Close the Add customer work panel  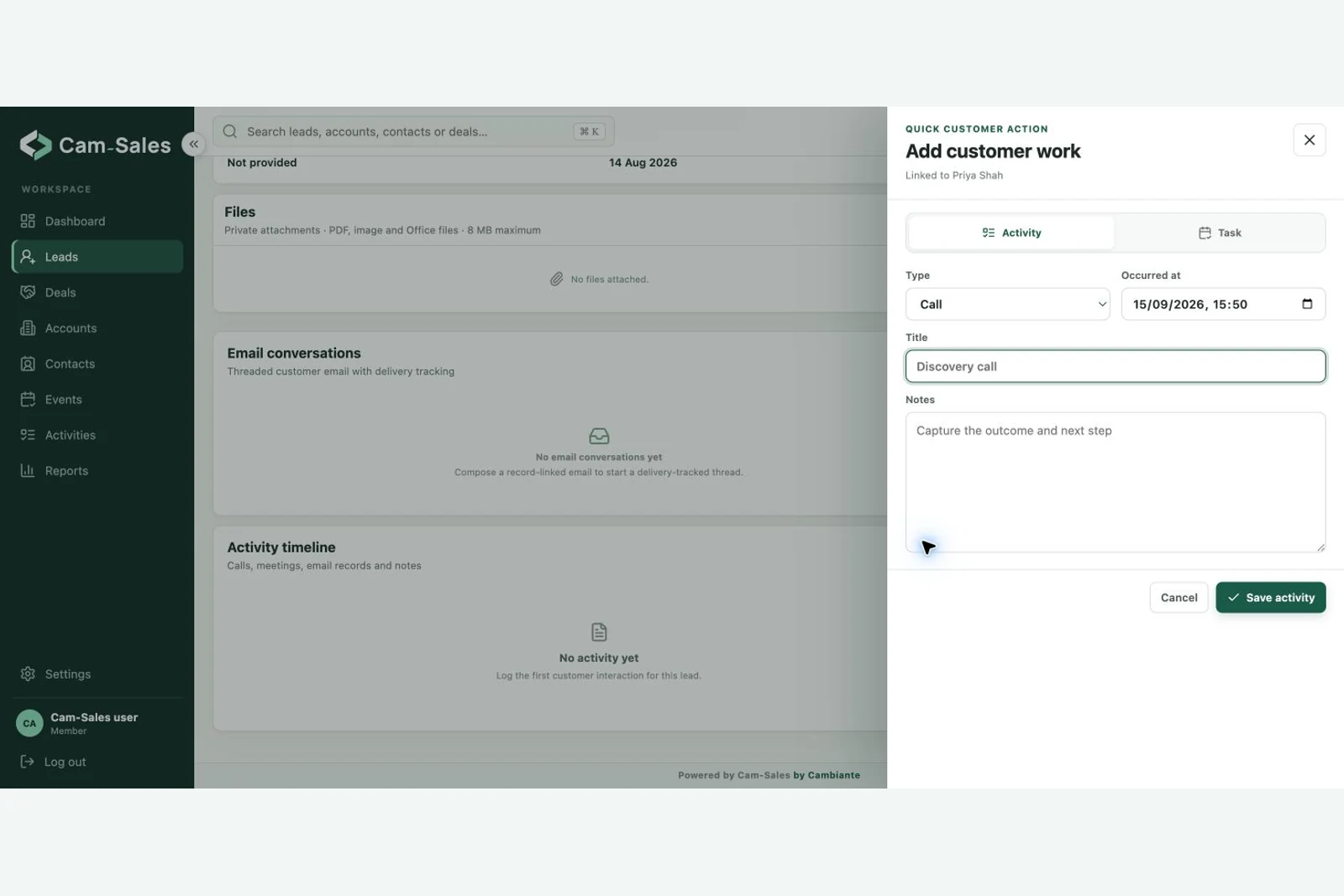[x=1310, y=140]
